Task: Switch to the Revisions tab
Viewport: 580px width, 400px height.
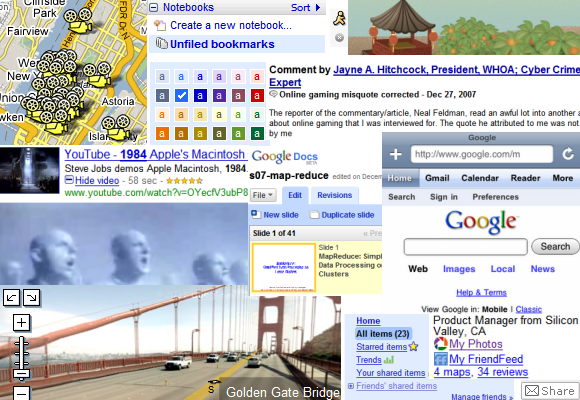Action: coord(334,195)
